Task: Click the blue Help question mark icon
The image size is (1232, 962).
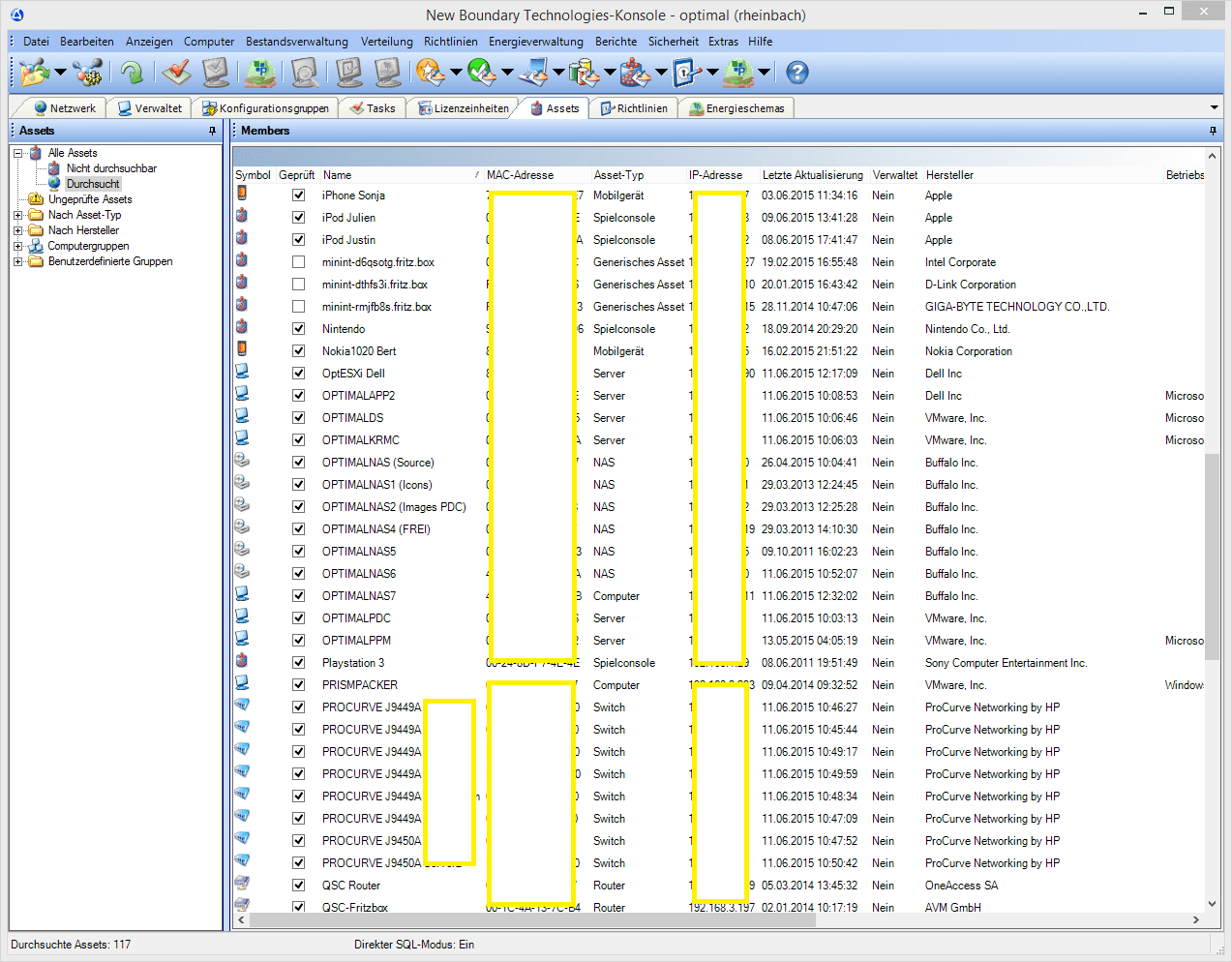Action: 796,73
